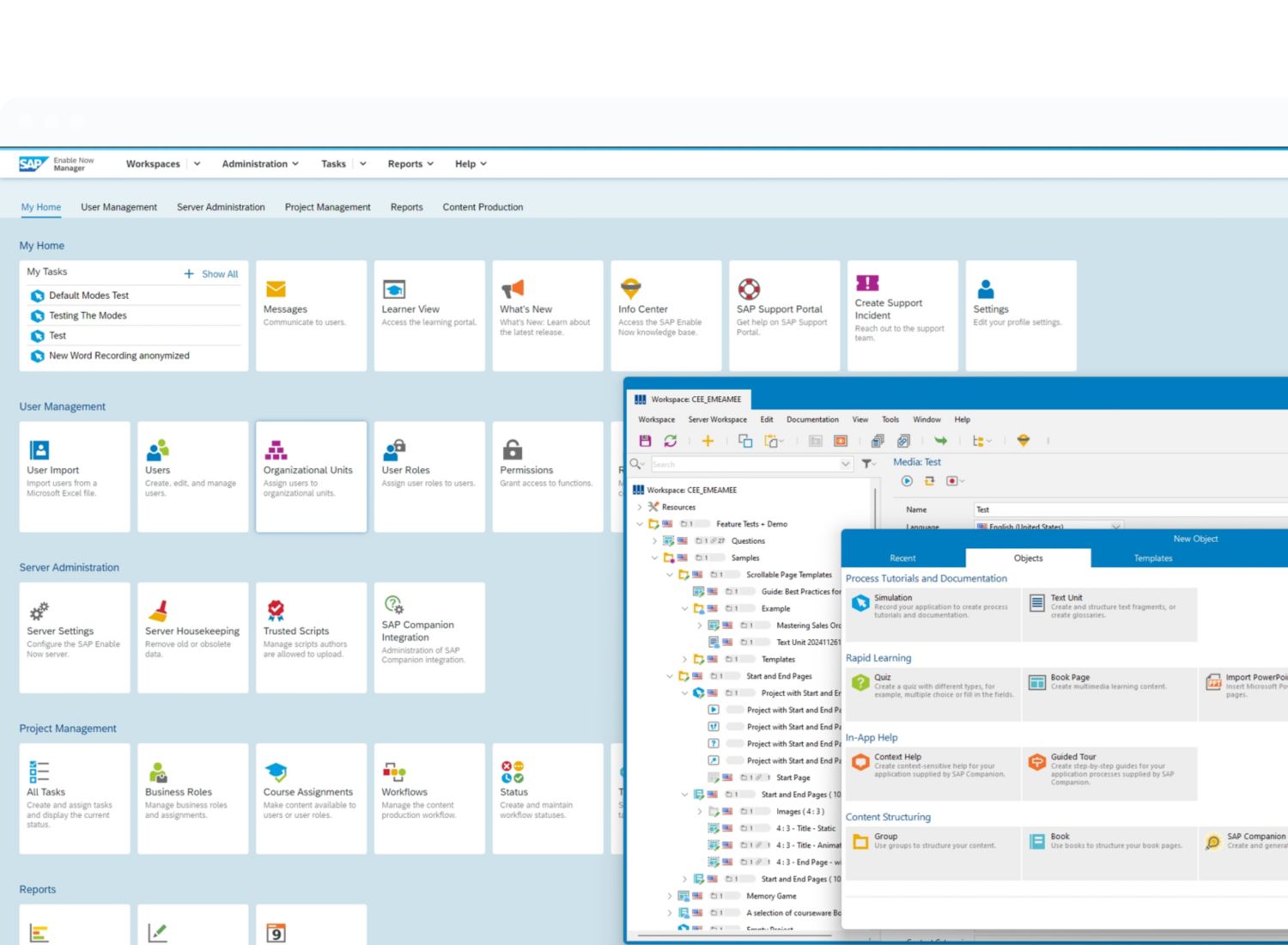This screenshot has height=945, width=1288.
Task: Collapse the Feature Tests + Demo node
Action: pos(640,524)
